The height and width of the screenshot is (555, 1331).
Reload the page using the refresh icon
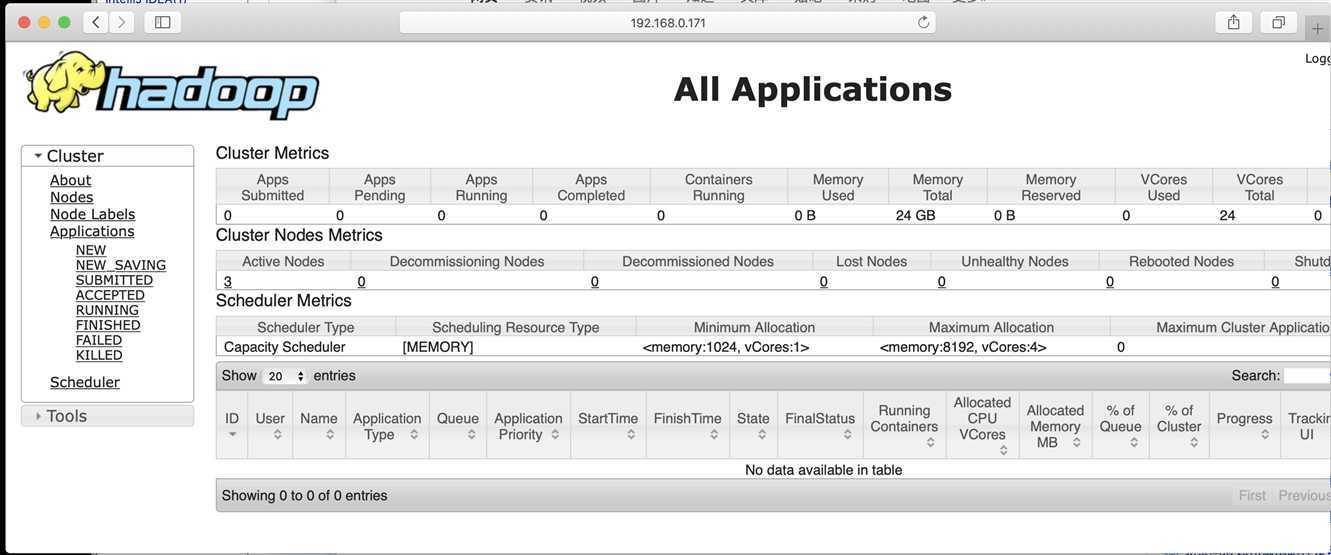click(923, 22)
